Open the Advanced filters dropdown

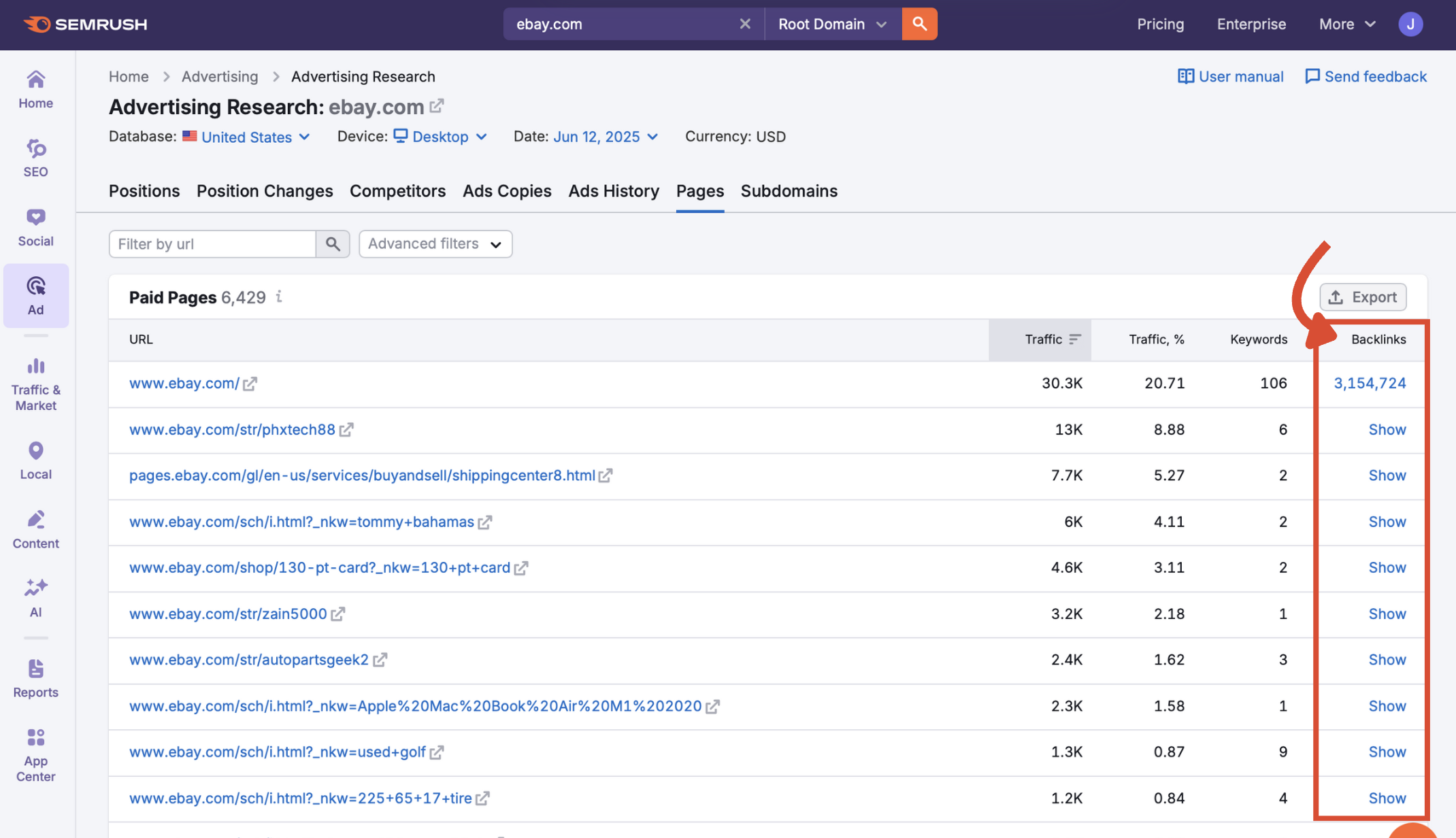[x=435, y=244]
